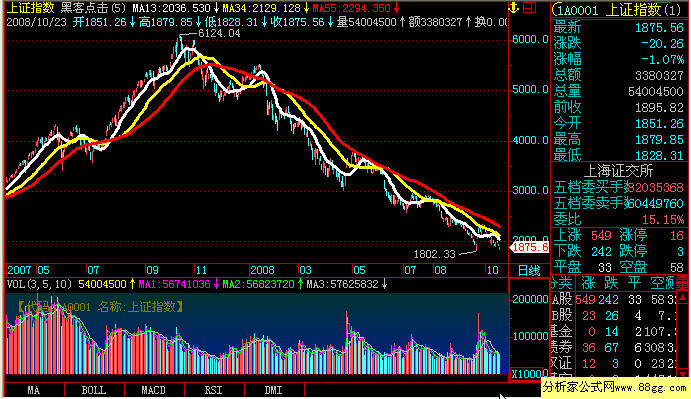Click the 代码 1A0001 名称 label in volume pane
Screen dimensions: 691x399
pos(100,307)
